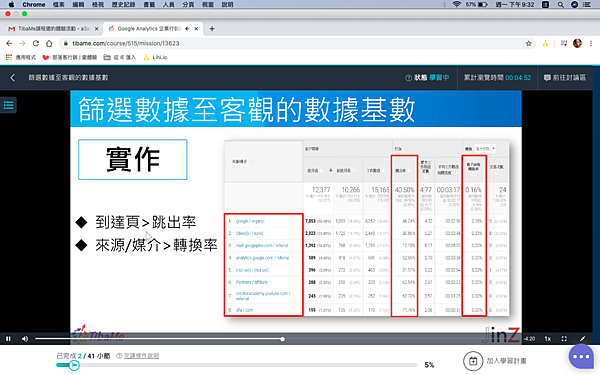Change the 1x playback speed
Image resolution: width=600 pixels, height=375 pixels.
pos(548,339)
